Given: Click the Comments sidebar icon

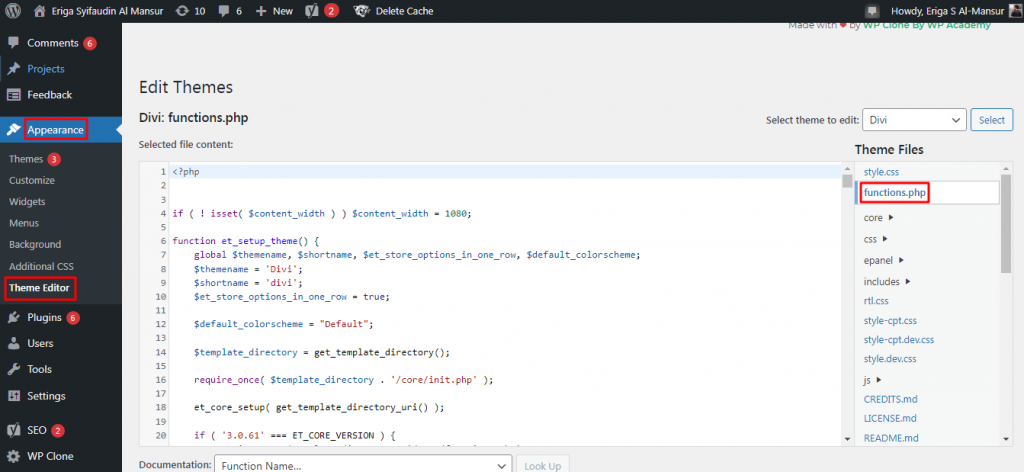Looking at the screenshot, I should tap(13, 42).
